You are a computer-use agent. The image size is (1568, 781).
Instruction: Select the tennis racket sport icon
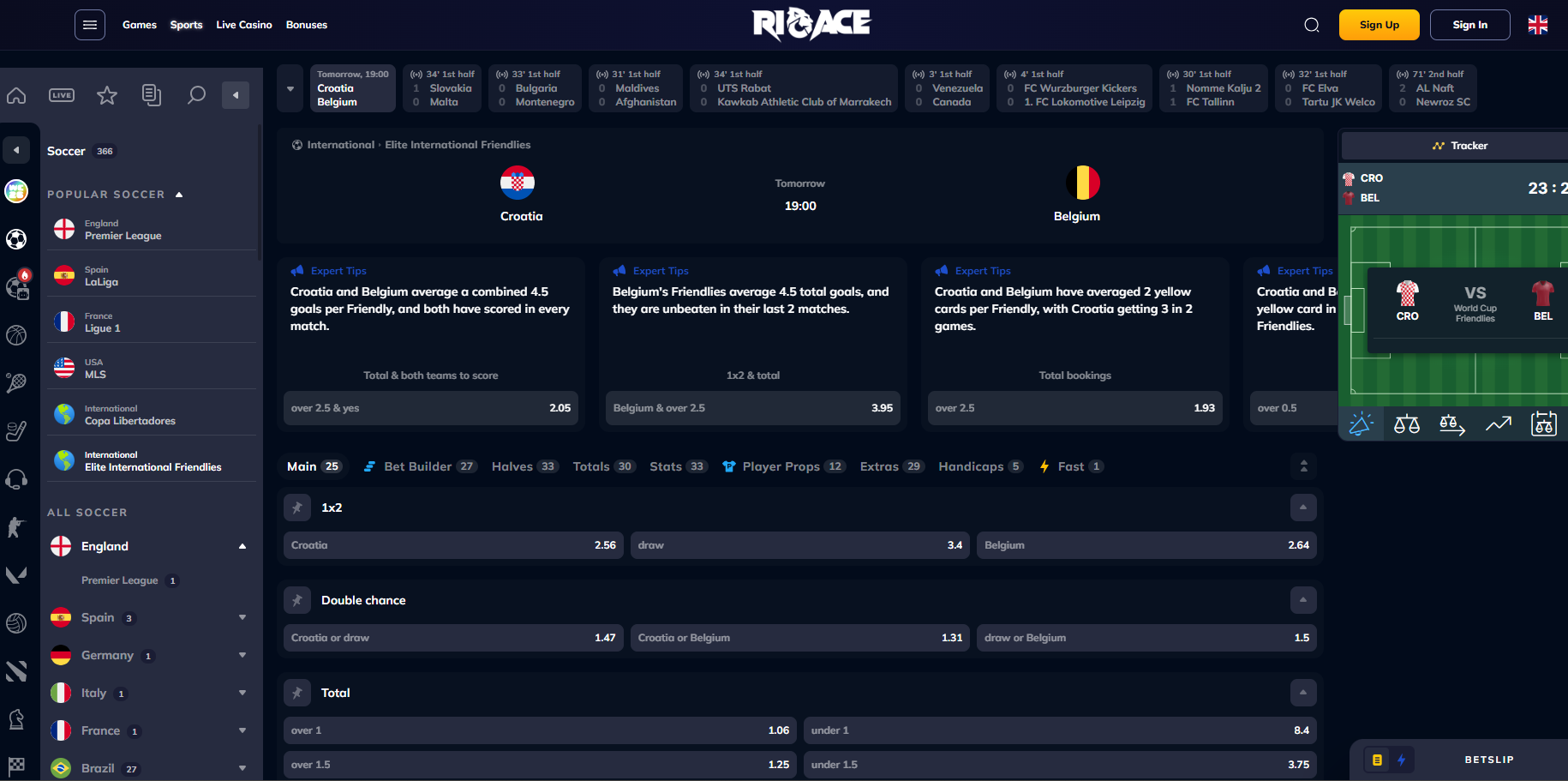(x=16, y=383)
